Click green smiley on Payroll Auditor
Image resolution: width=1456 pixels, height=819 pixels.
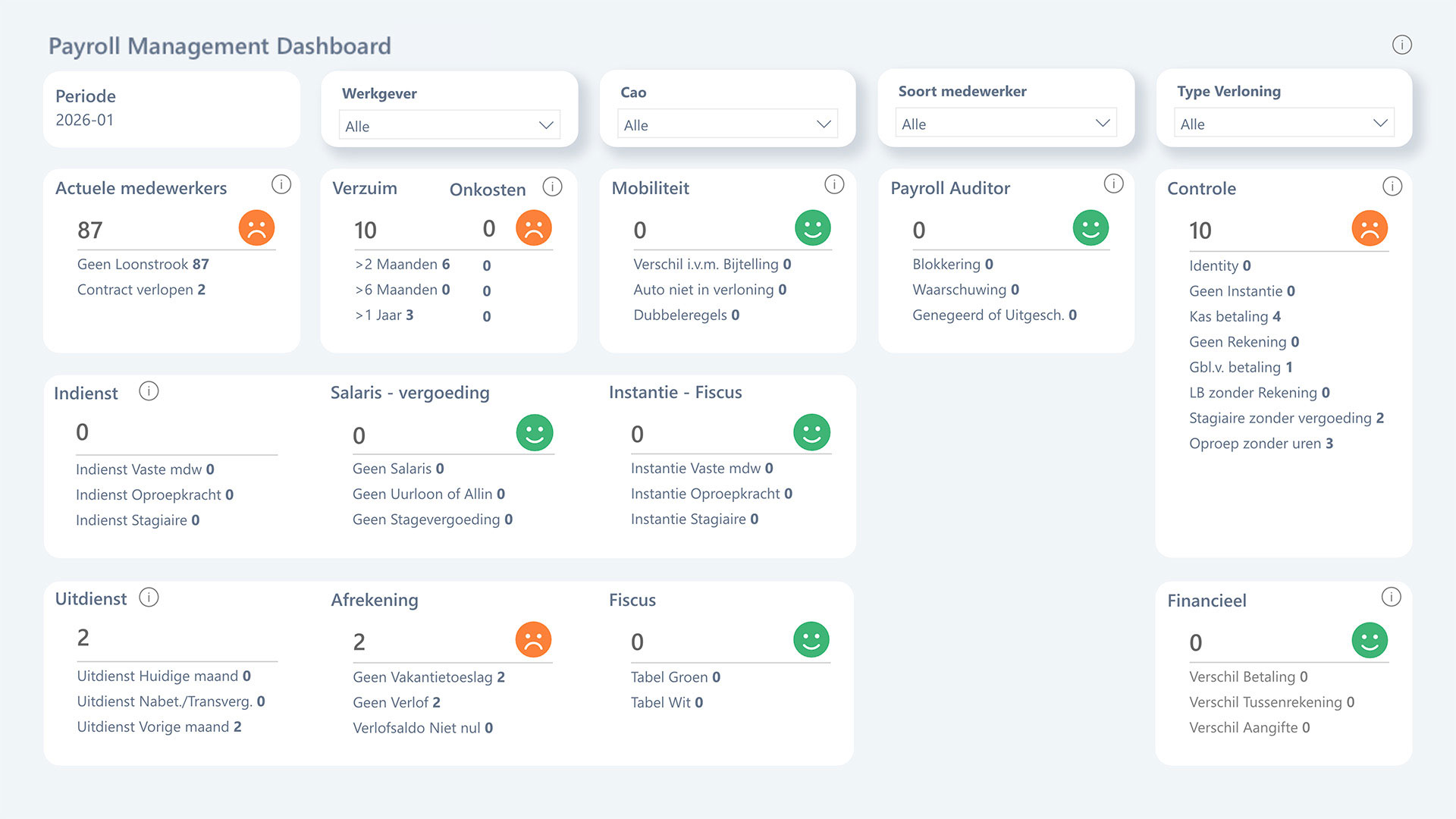point(1090,228)
